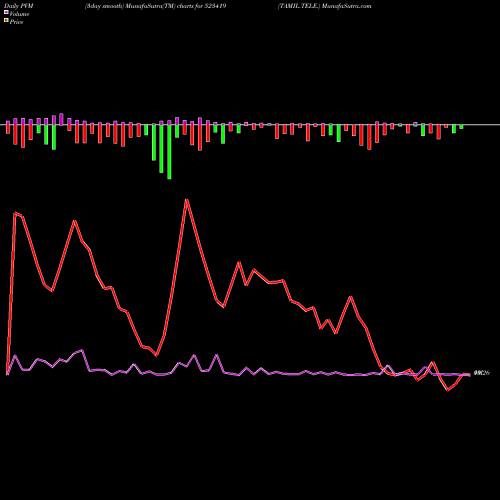This screenshot has width=500, height=500.
Task: Click the tallest green bar in the histogram
Action: (169, 152)
